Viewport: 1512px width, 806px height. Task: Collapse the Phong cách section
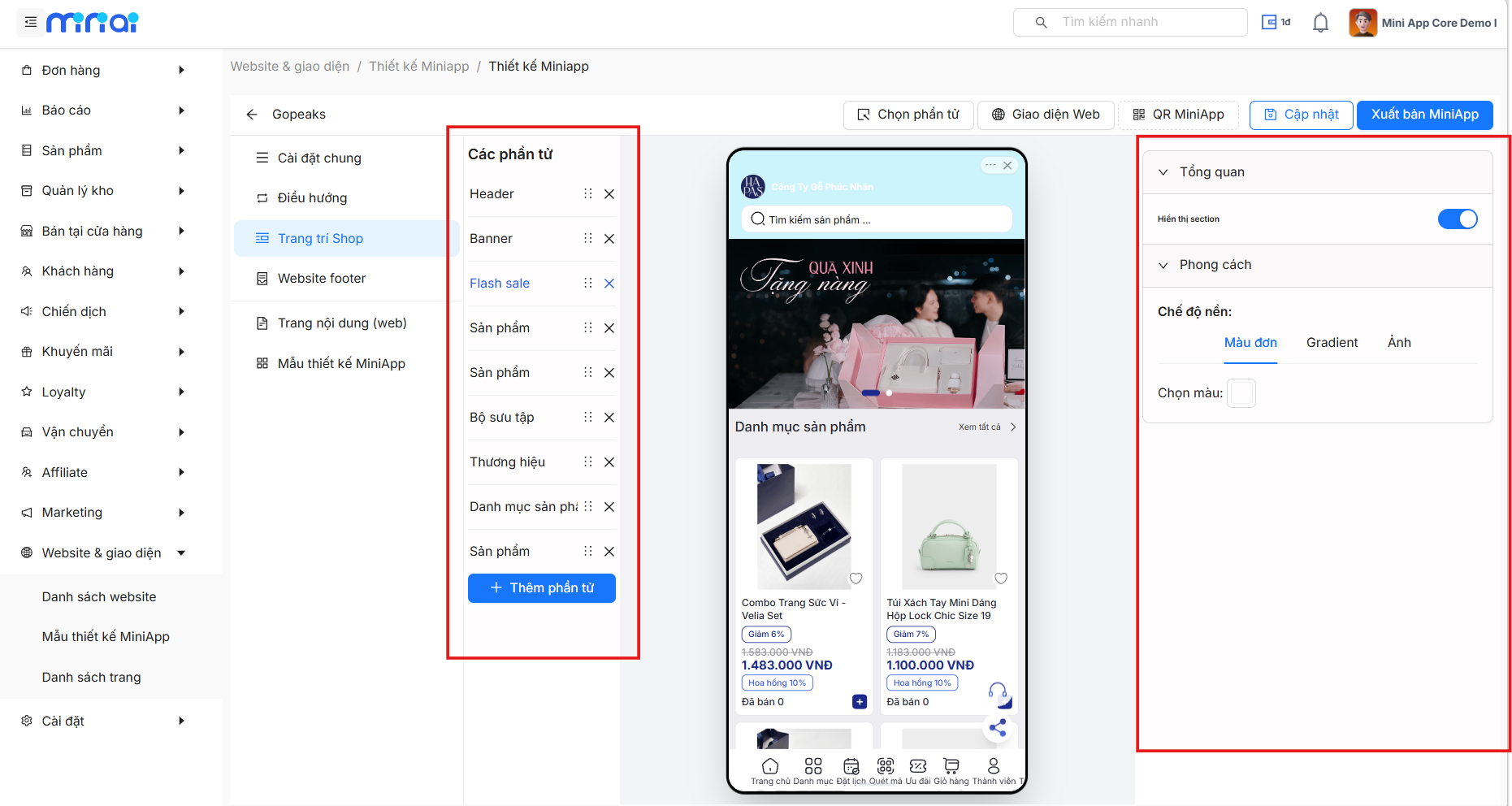click(1163, 265)
